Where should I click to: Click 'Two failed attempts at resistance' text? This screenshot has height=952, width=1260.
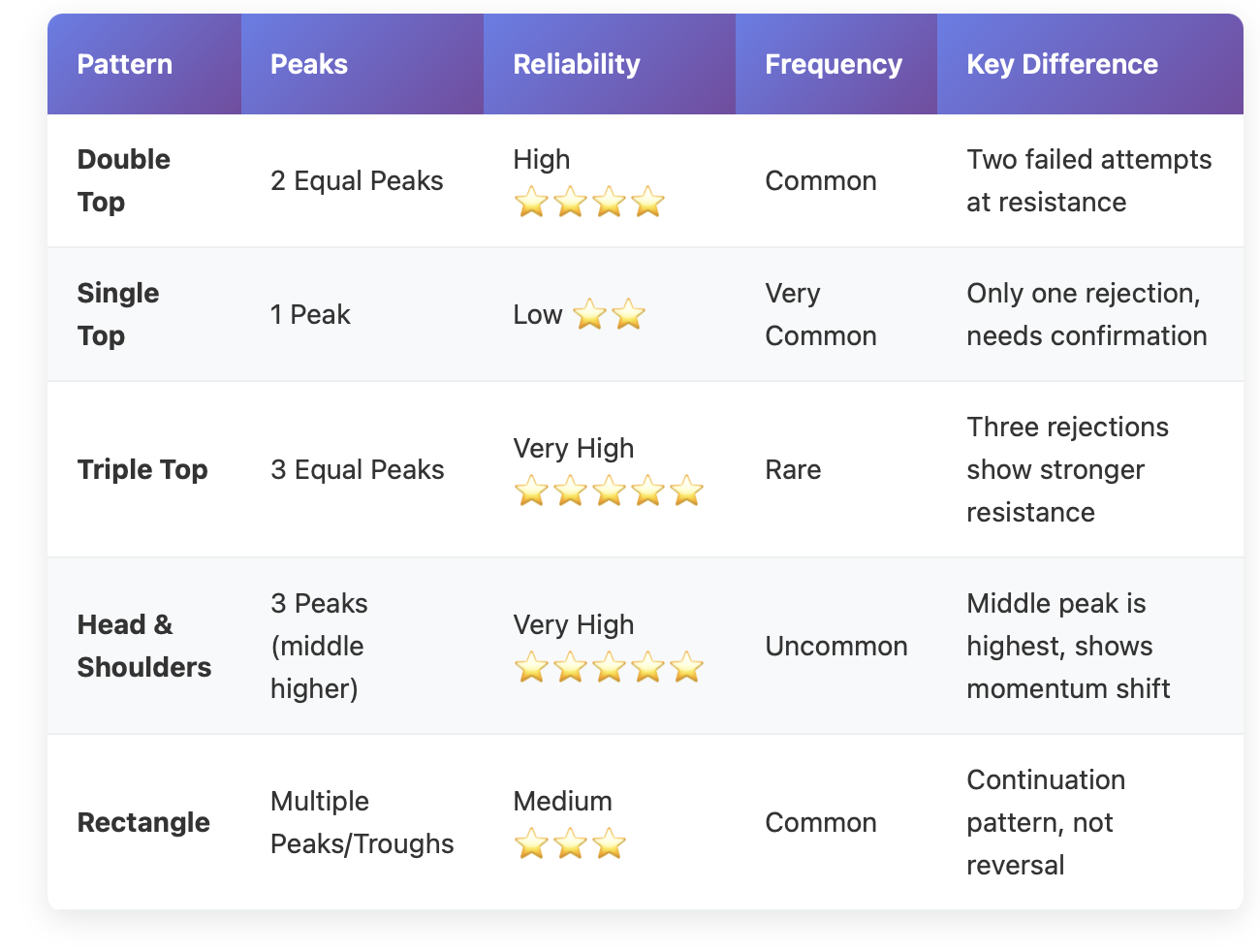point(1089,180)
